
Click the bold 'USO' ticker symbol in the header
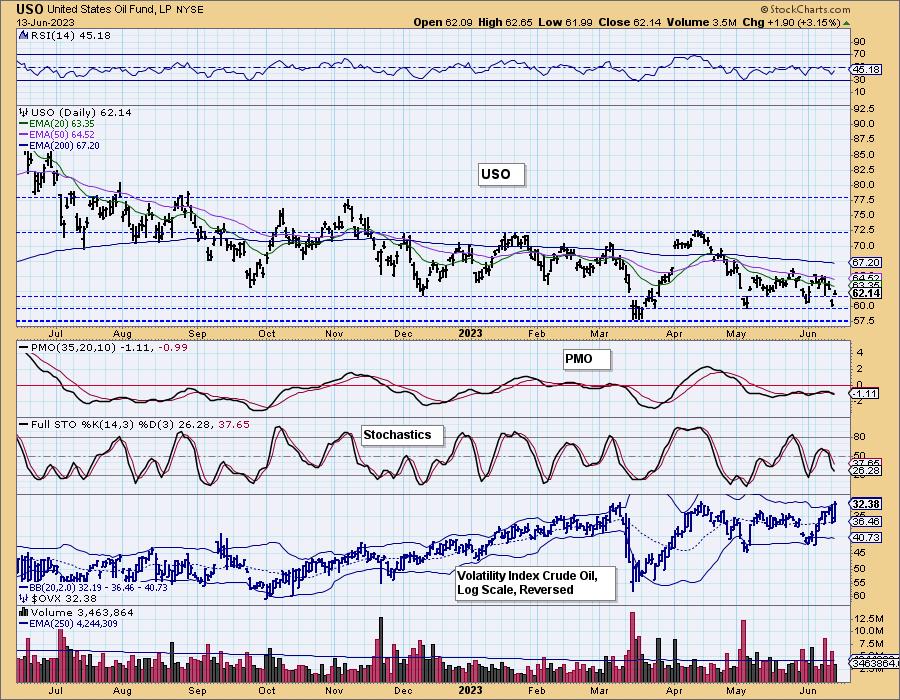[30, 9]
